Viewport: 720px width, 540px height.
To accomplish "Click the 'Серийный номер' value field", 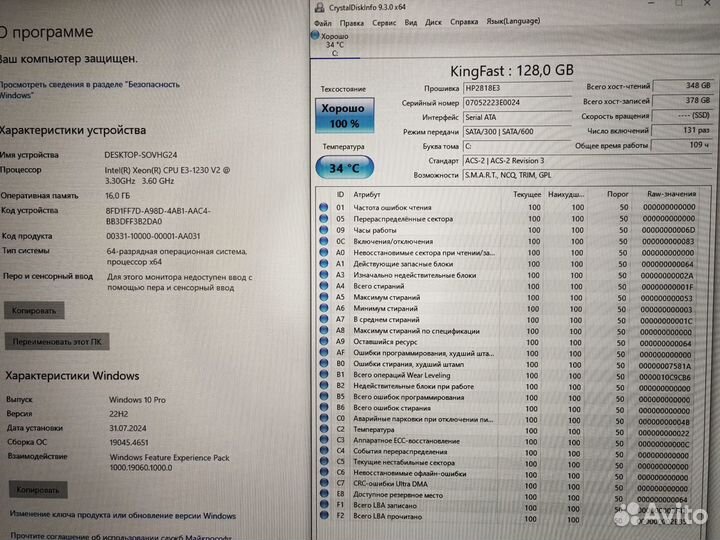I will tap(518, 103).
